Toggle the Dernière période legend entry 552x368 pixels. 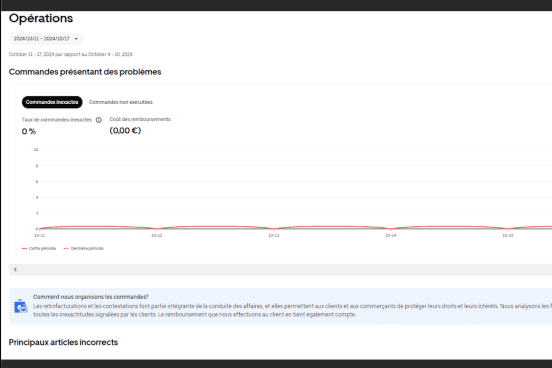click(x=83, y=249)
